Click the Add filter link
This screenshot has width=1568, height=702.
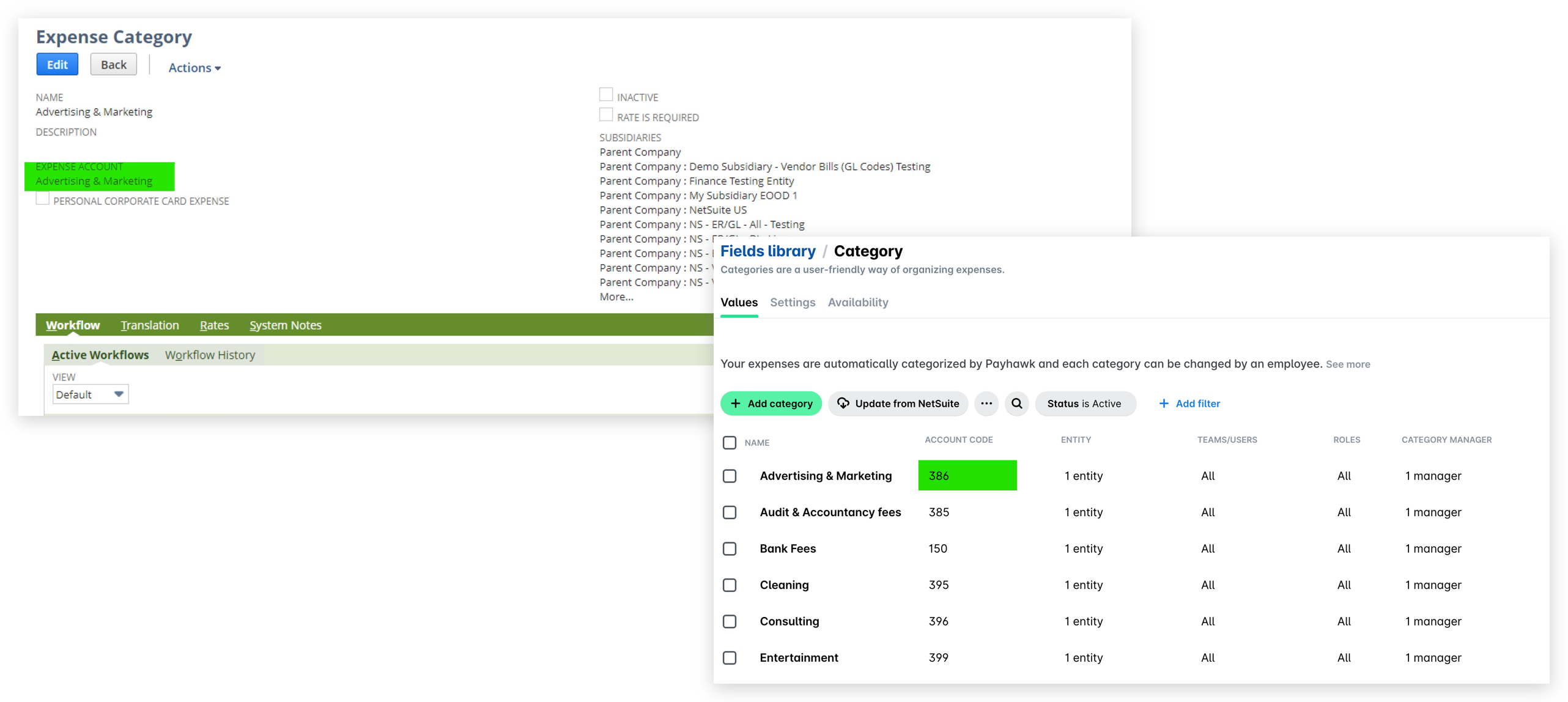click(x=1189, y=404)
